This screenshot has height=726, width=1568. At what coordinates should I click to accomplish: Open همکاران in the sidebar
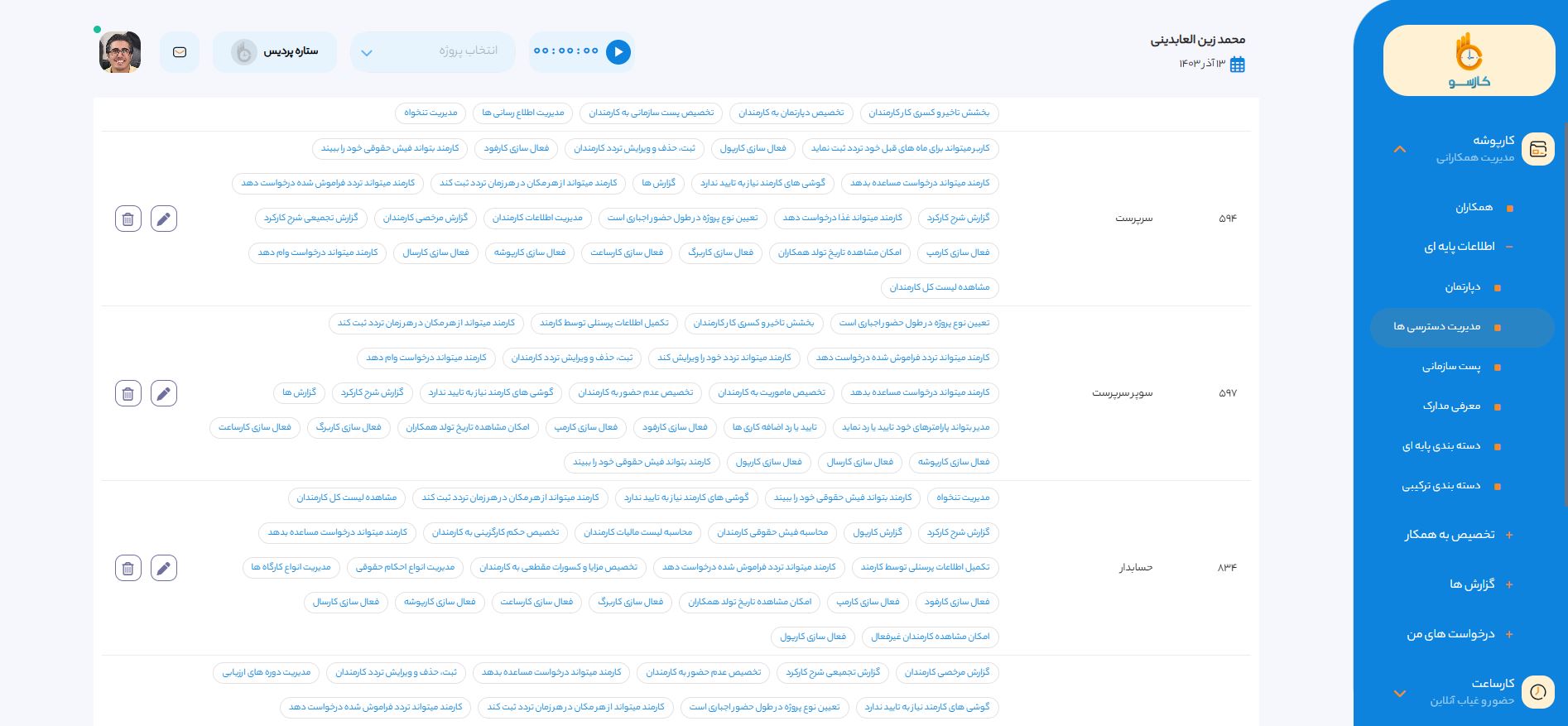click(x=1474, y=208)
